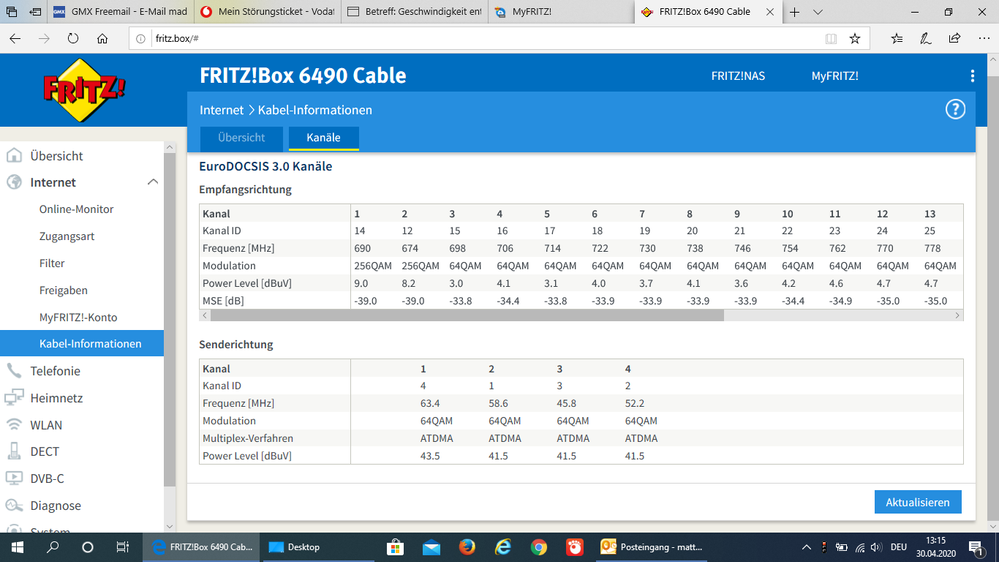Open Firefox from the taskbar
The height and width of the screenshot is (562, 999).
(x=467, y=547)
